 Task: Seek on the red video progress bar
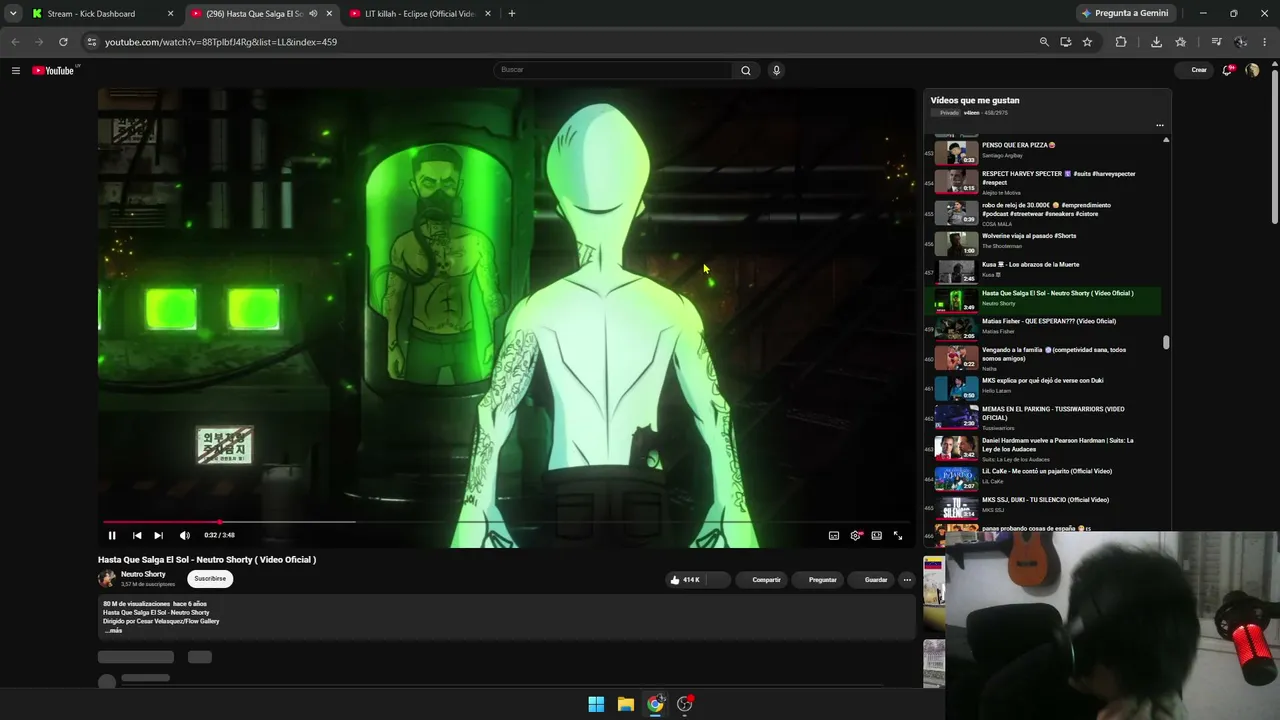tap(506, 522)
